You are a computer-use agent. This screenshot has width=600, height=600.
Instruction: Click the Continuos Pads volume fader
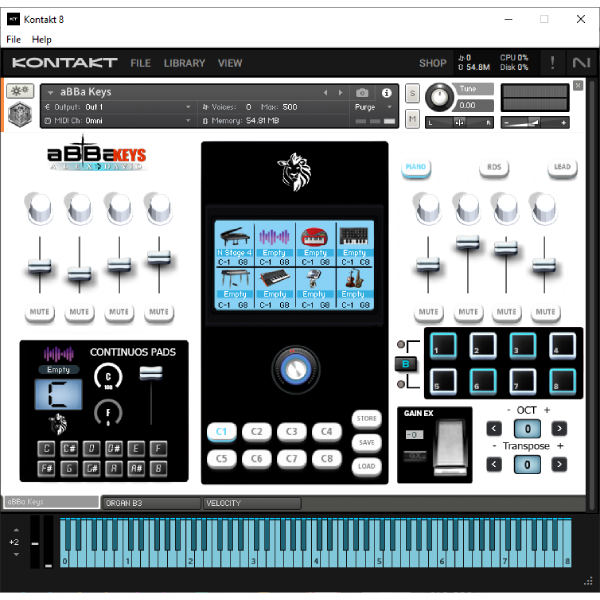tap(151, 373)
